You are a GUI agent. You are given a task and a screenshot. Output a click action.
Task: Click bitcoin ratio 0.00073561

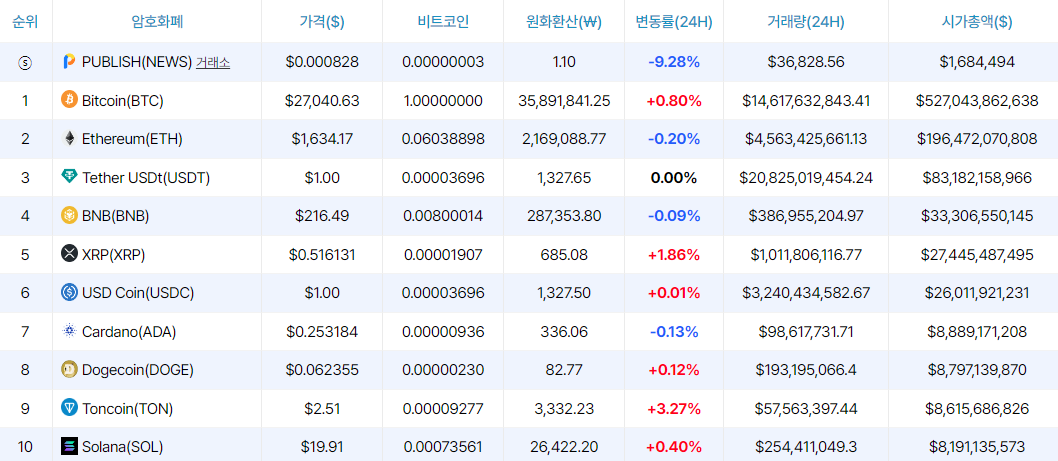[x=443, y=446]
